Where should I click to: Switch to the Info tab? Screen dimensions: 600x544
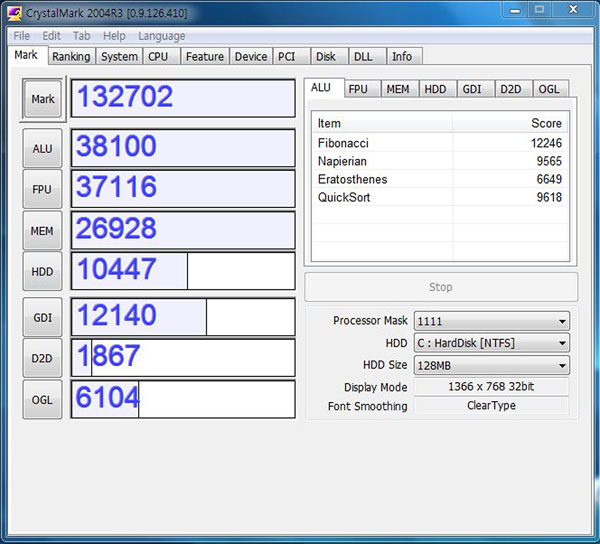click(404, 57)
